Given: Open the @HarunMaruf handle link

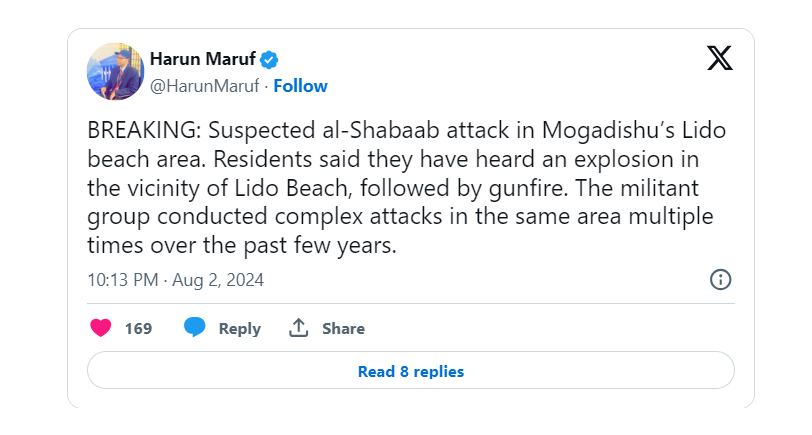Looking at the screenshot, I should point(205,86).
